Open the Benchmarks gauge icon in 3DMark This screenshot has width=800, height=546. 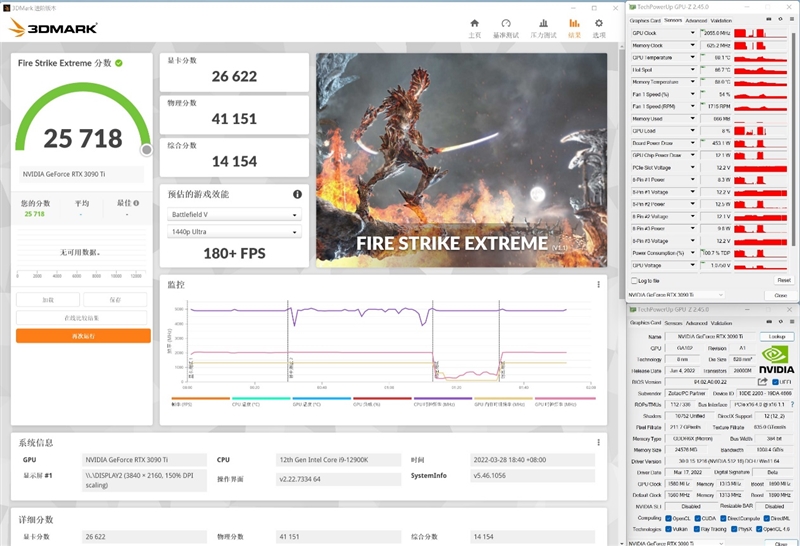tap(506, 23)
